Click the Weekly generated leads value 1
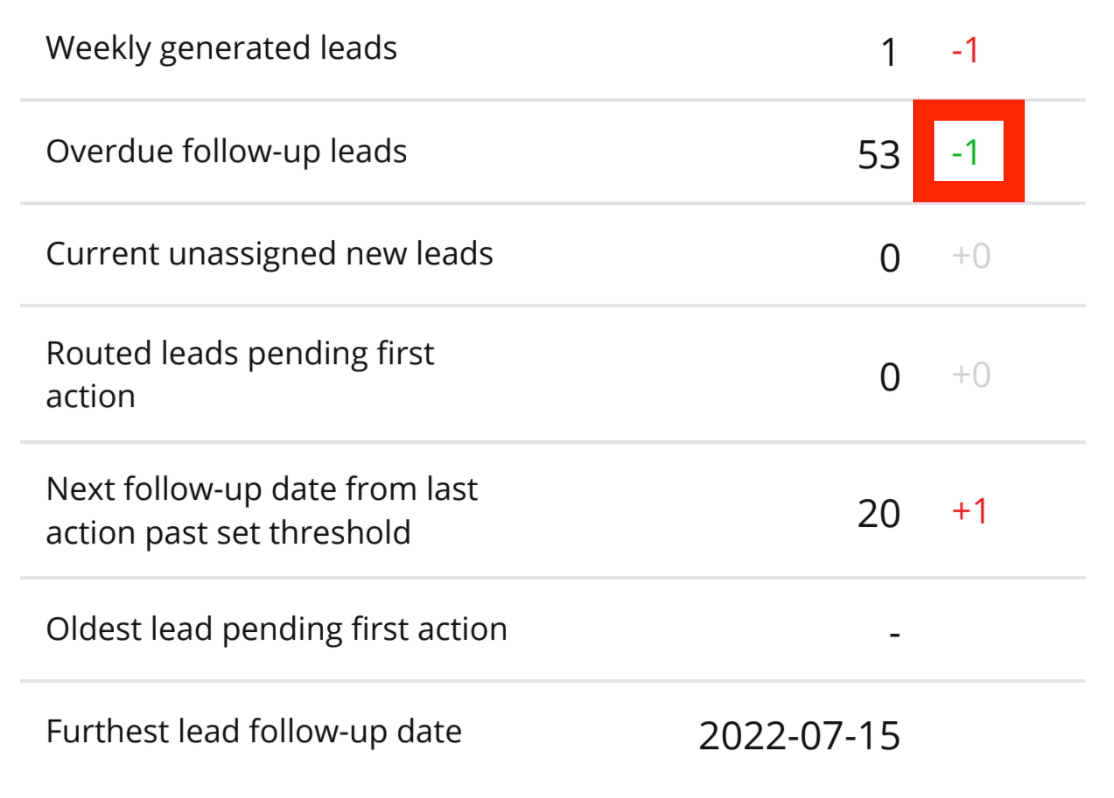1114x798 pixels. [x=889, y=52]
